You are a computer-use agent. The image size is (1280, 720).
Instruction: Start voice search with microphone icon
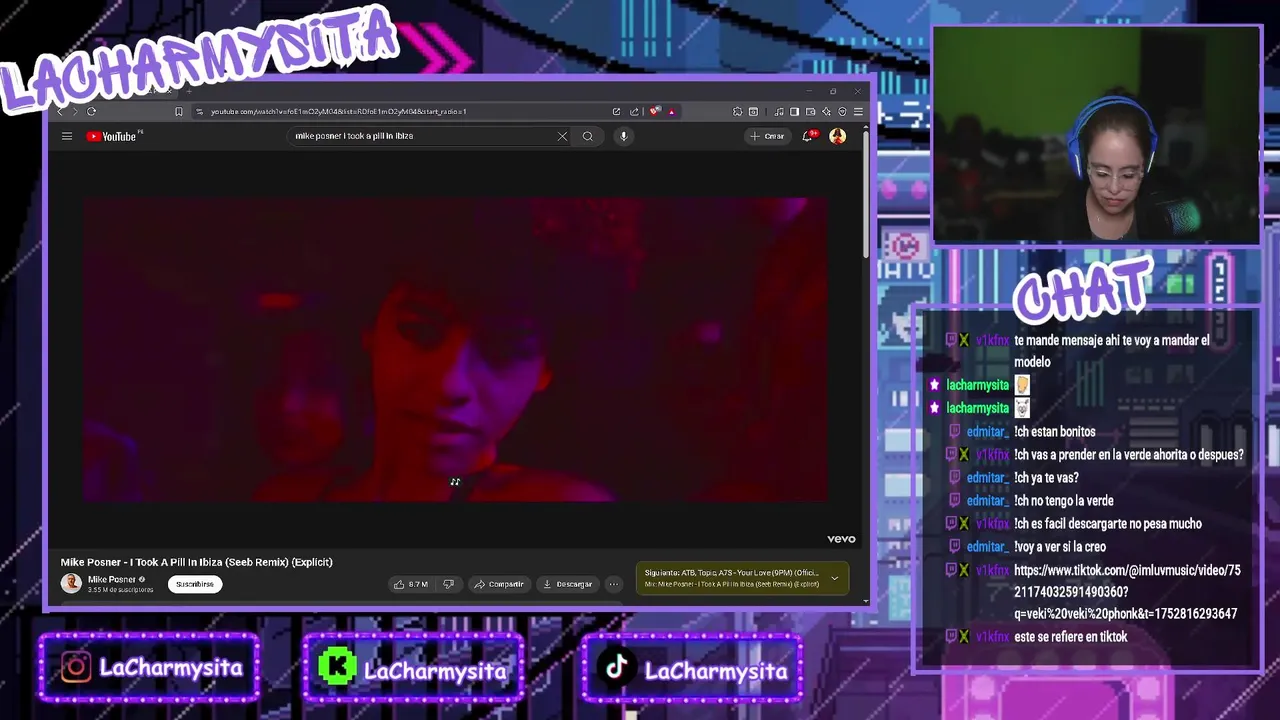(623, 136)
